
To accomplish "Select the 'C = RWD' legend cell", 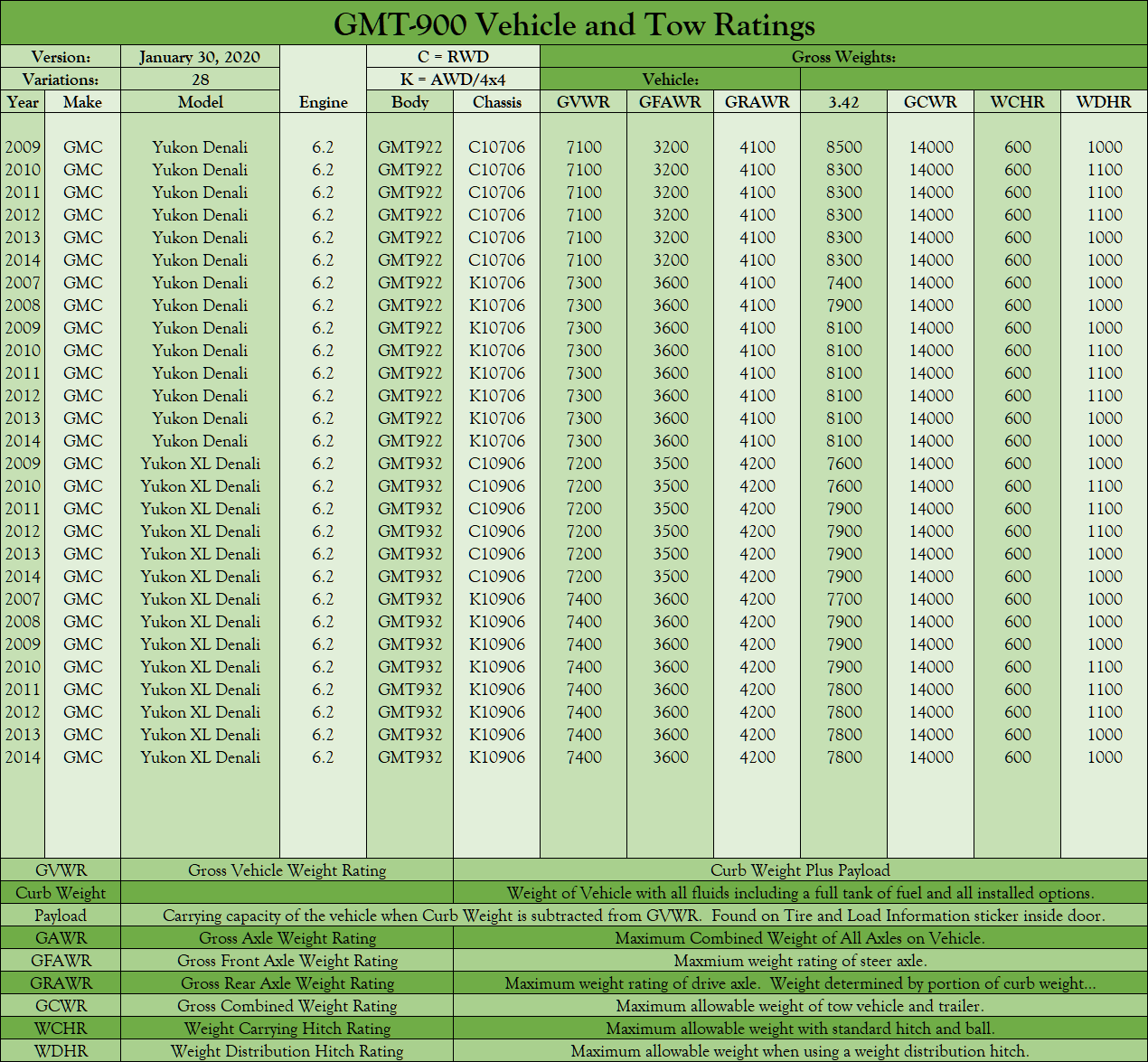I will click(453, 57).
